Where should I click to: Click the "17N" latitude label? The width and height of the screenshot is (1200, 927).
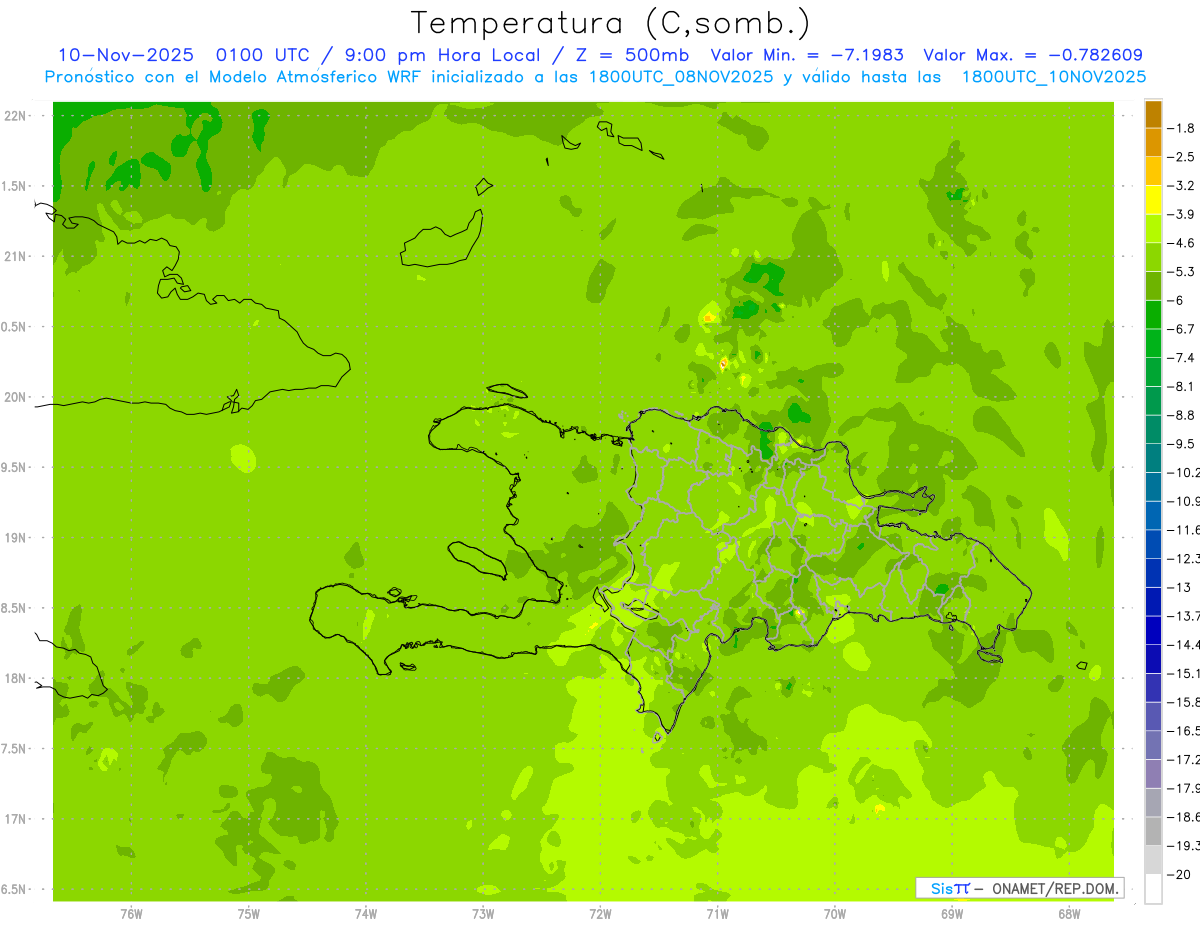pos(16,819)
